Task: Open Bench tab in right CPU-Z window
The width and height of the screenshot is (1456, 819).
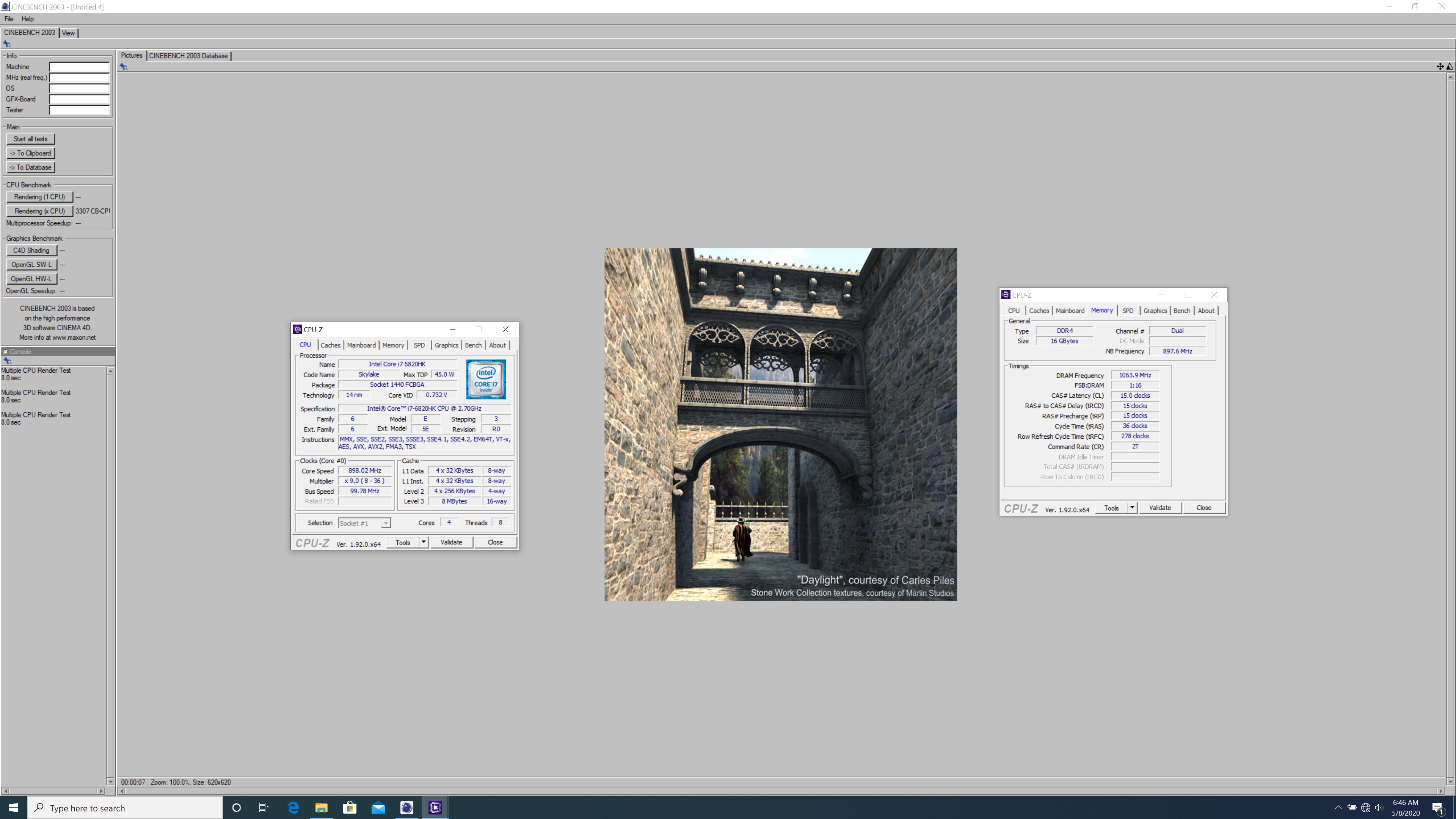Action: [x=1182, y=311]
